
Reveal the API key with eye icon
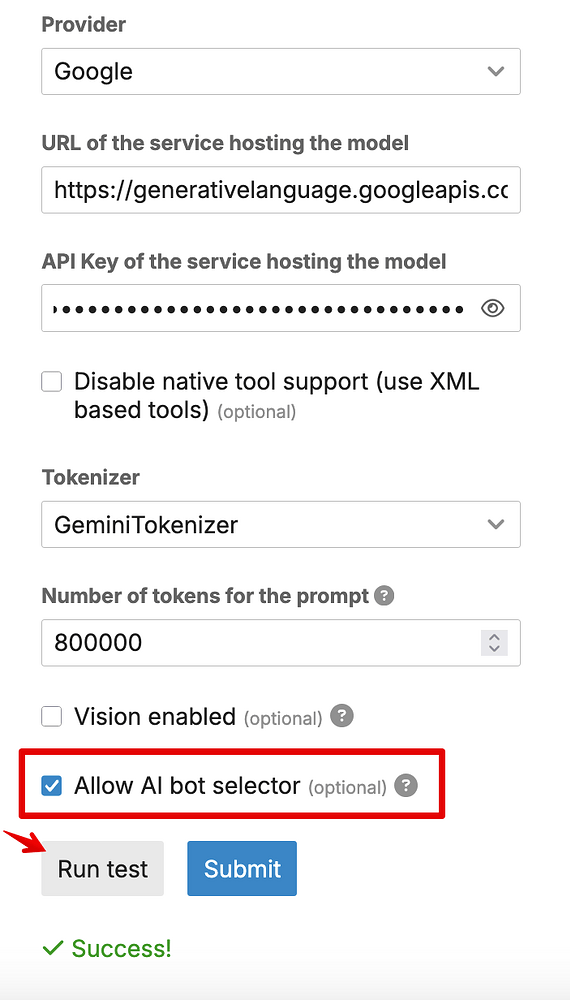click(x=492, y=309)
